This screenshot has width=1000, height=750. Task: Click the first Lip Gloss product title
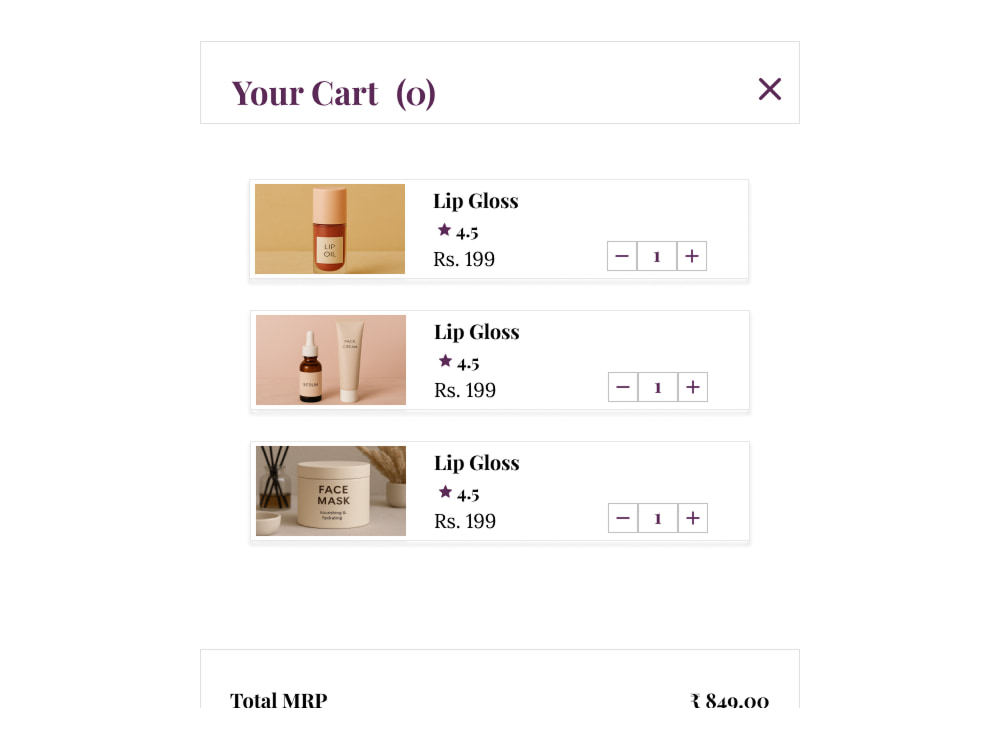click(476, 202)
